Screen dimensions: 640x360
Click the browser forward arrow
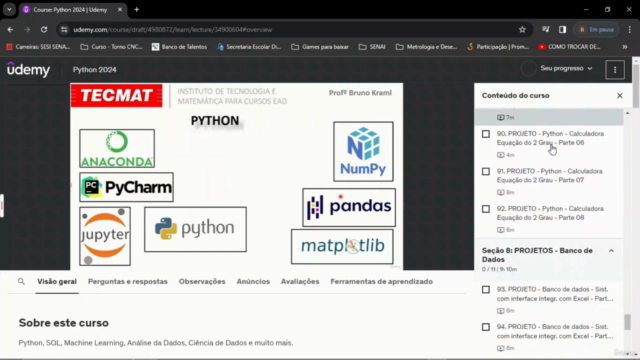tap(27, 29)
